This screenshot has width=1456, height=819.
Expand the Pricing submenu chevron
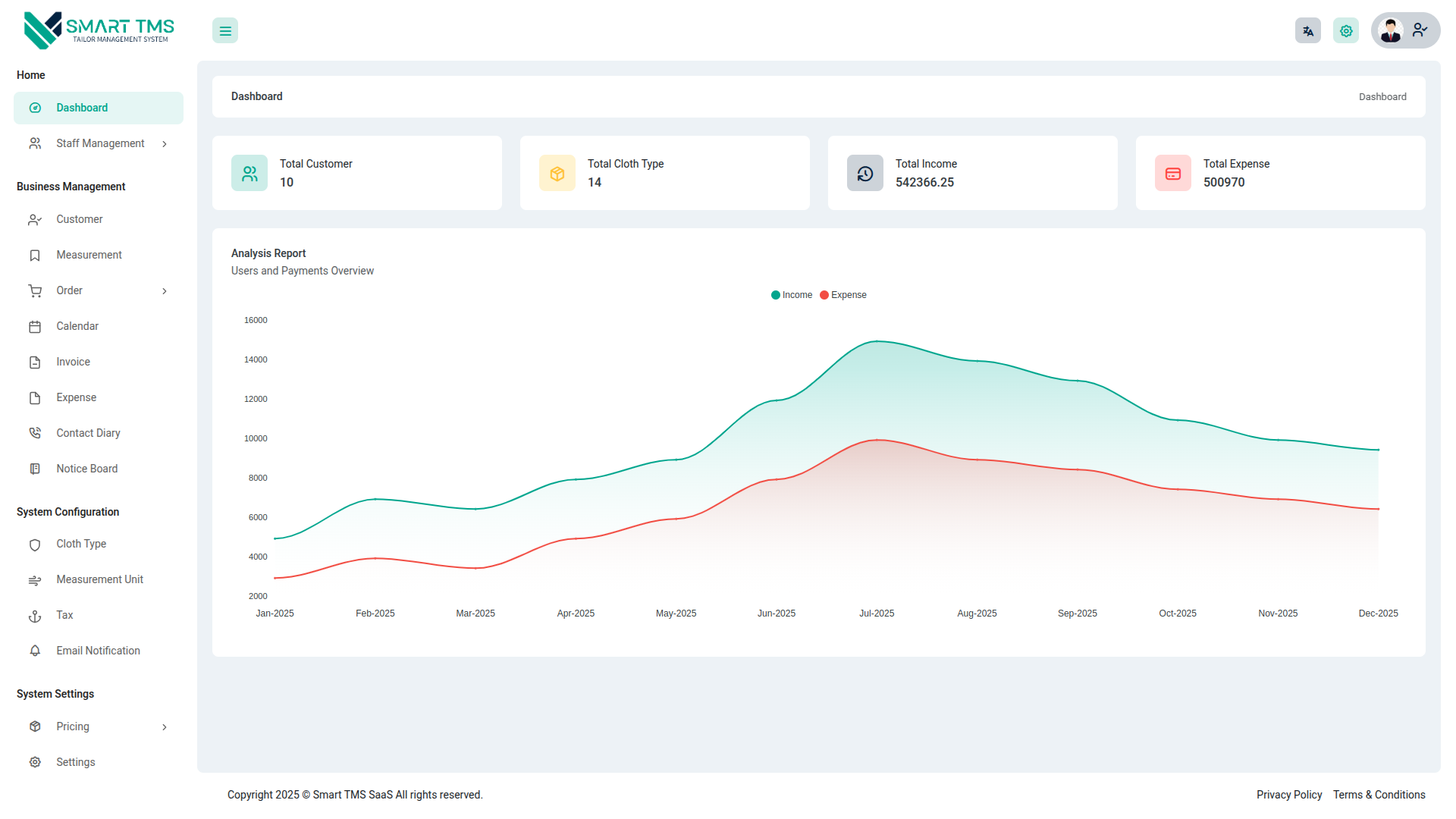165,727
